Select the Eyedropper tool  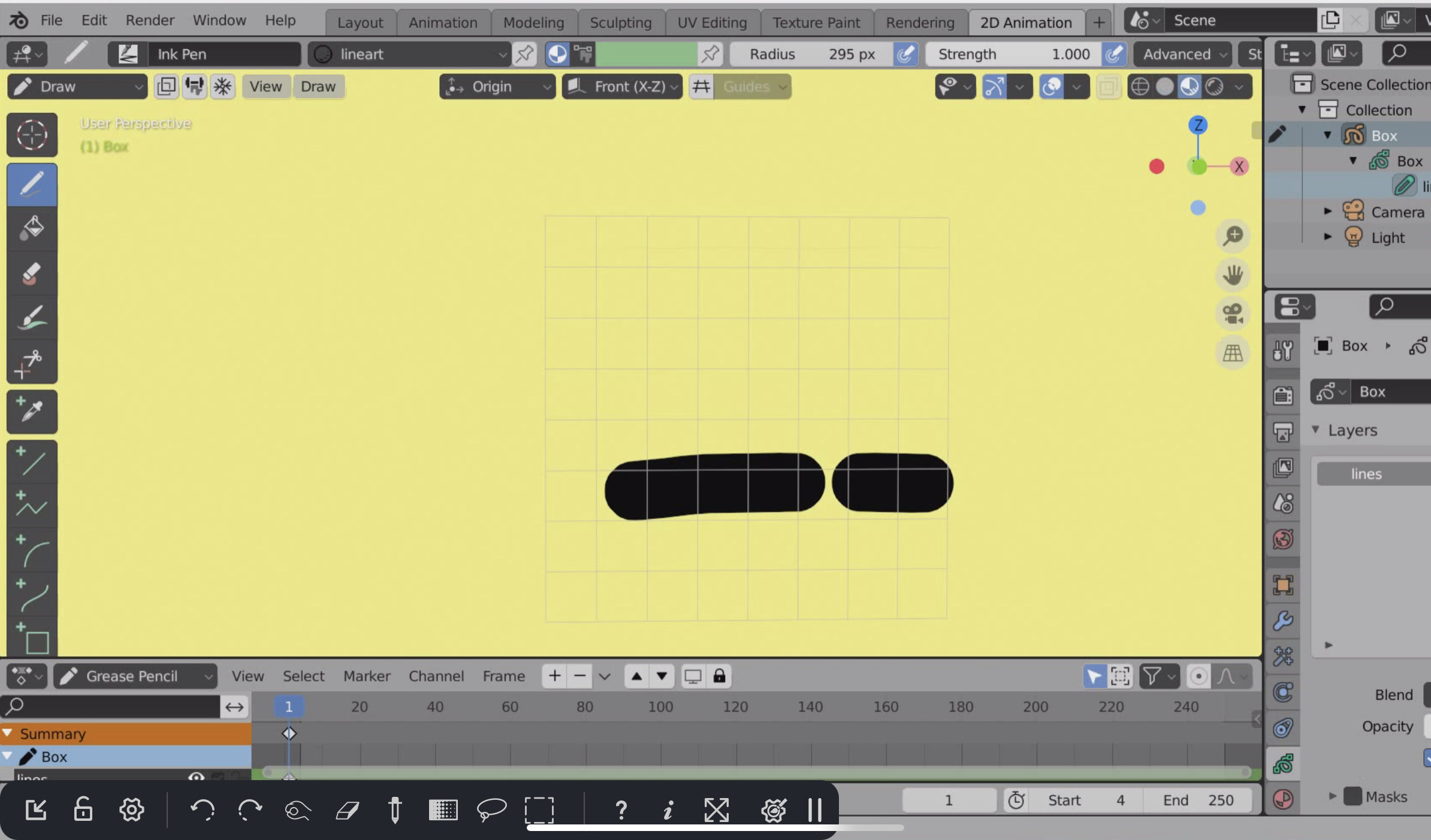[32, 409]
